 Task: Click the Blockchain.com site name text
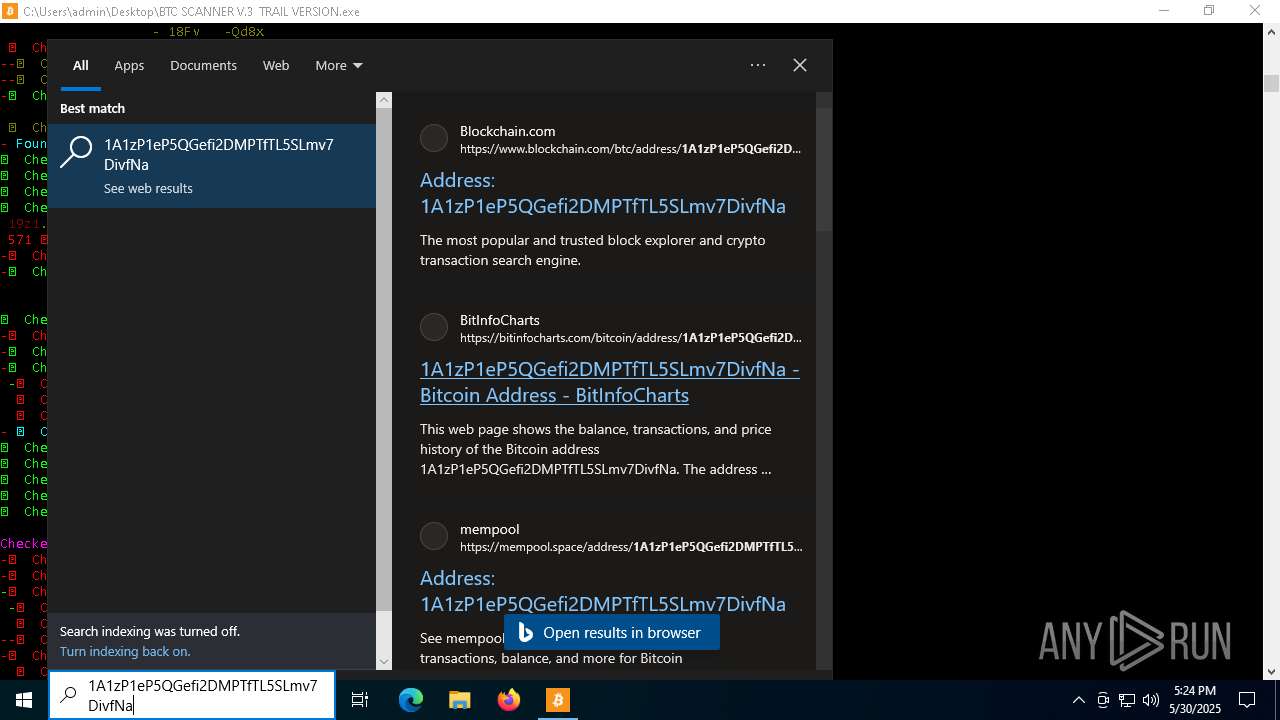507,131
